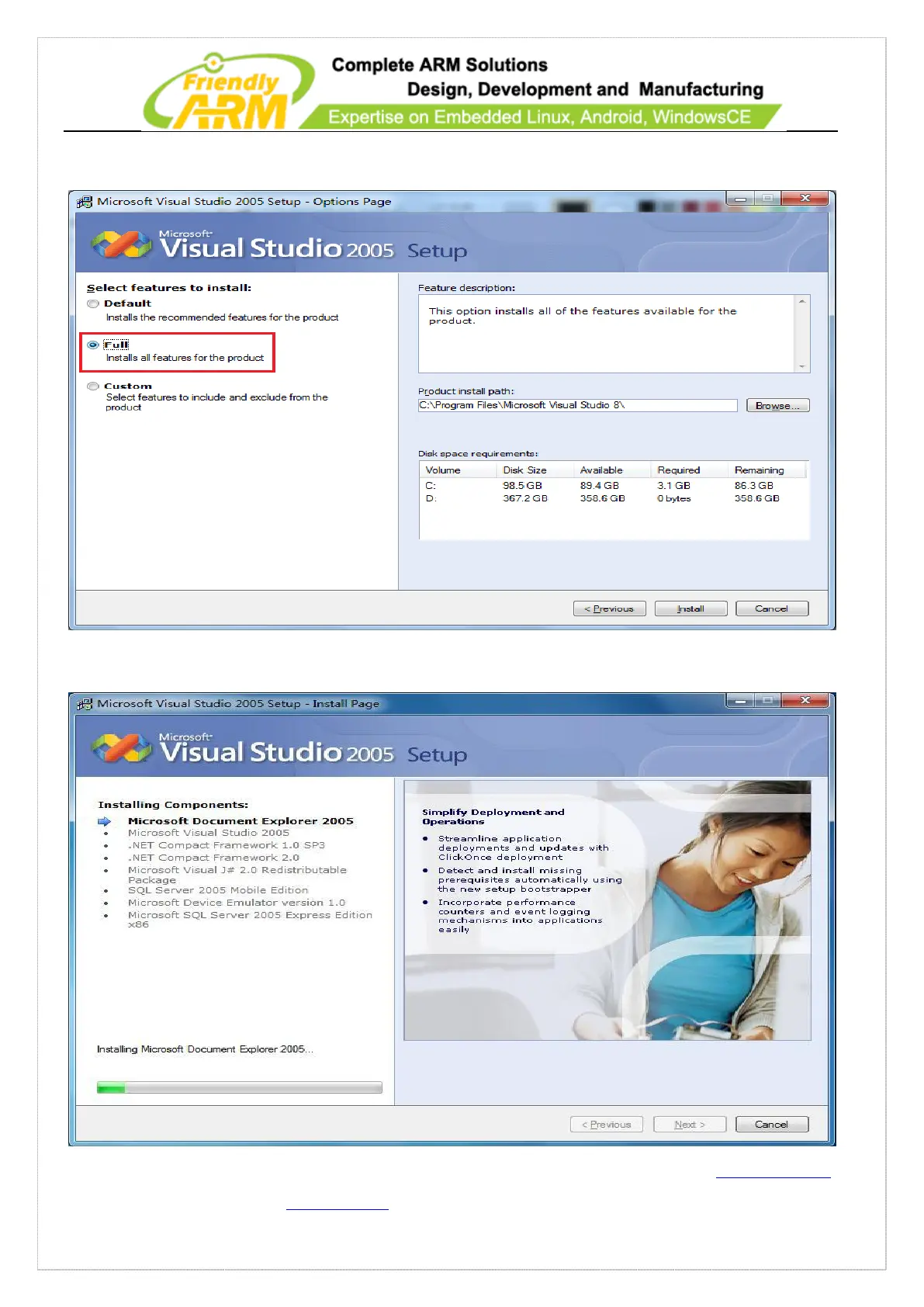
Task: Click the Visual Studio logo in the Install Page banner
Action: [121, 748]
